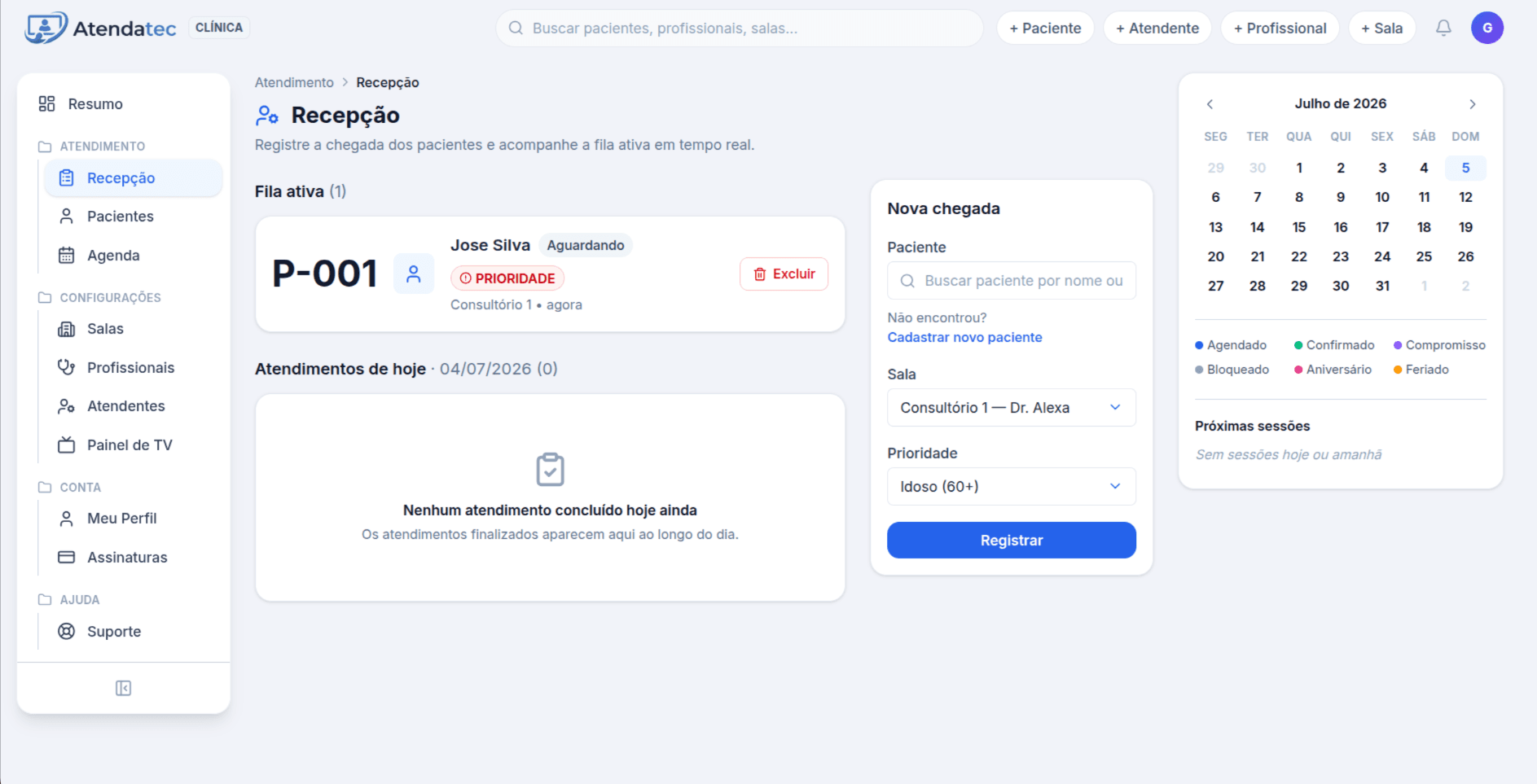Click Cadastrar novo paciente link

(964, 337)
